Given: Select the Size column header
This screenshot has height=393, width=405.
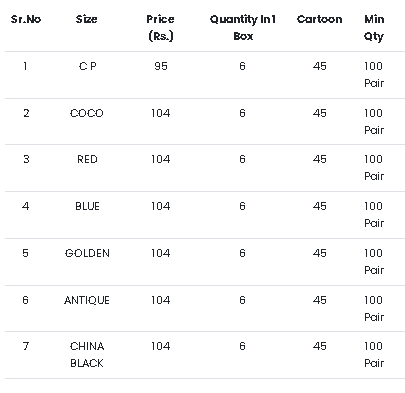Looking at the screenshot, I should click(x=87, y=19).
